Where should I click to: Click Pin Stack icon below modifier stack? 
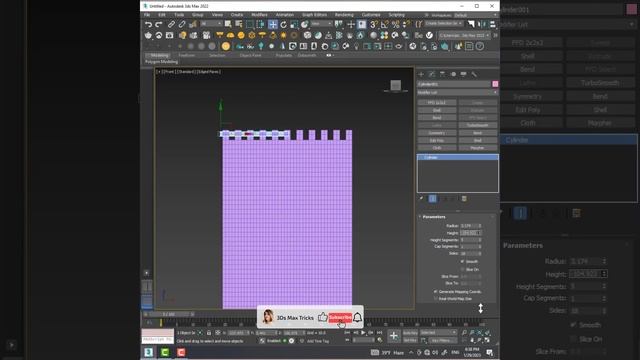click(x=422, y=199)
